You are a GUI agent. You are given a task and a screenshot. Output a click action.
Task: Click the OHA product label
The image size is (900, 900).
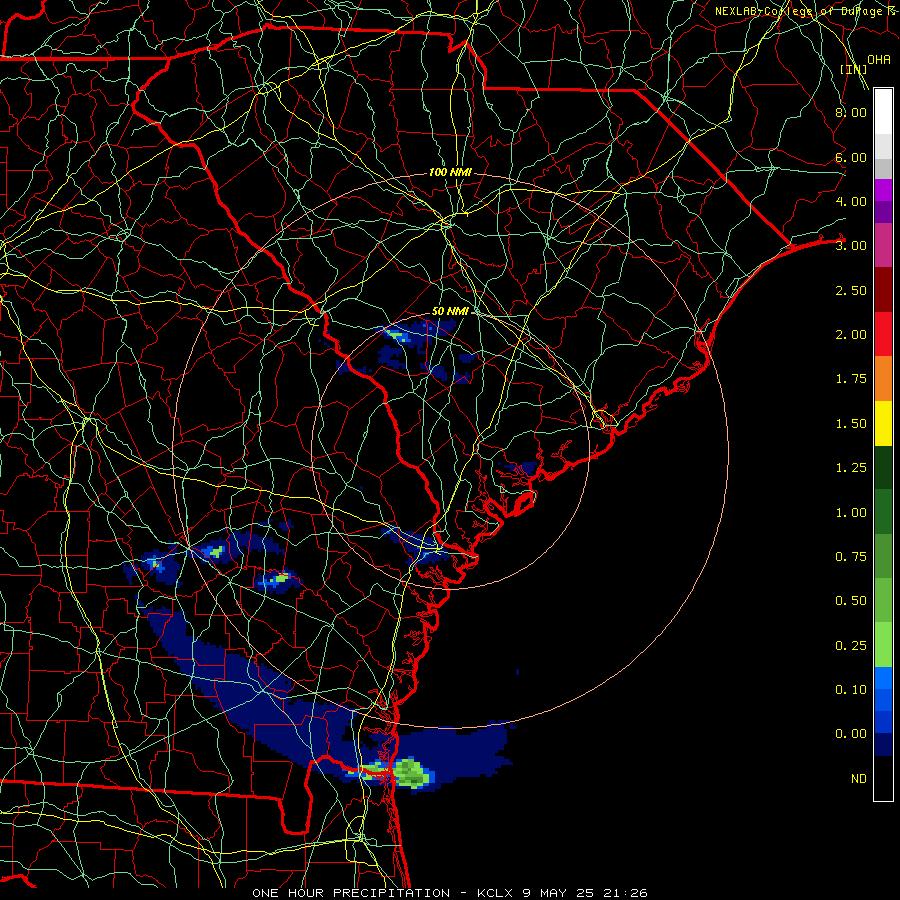click(879, 59)
